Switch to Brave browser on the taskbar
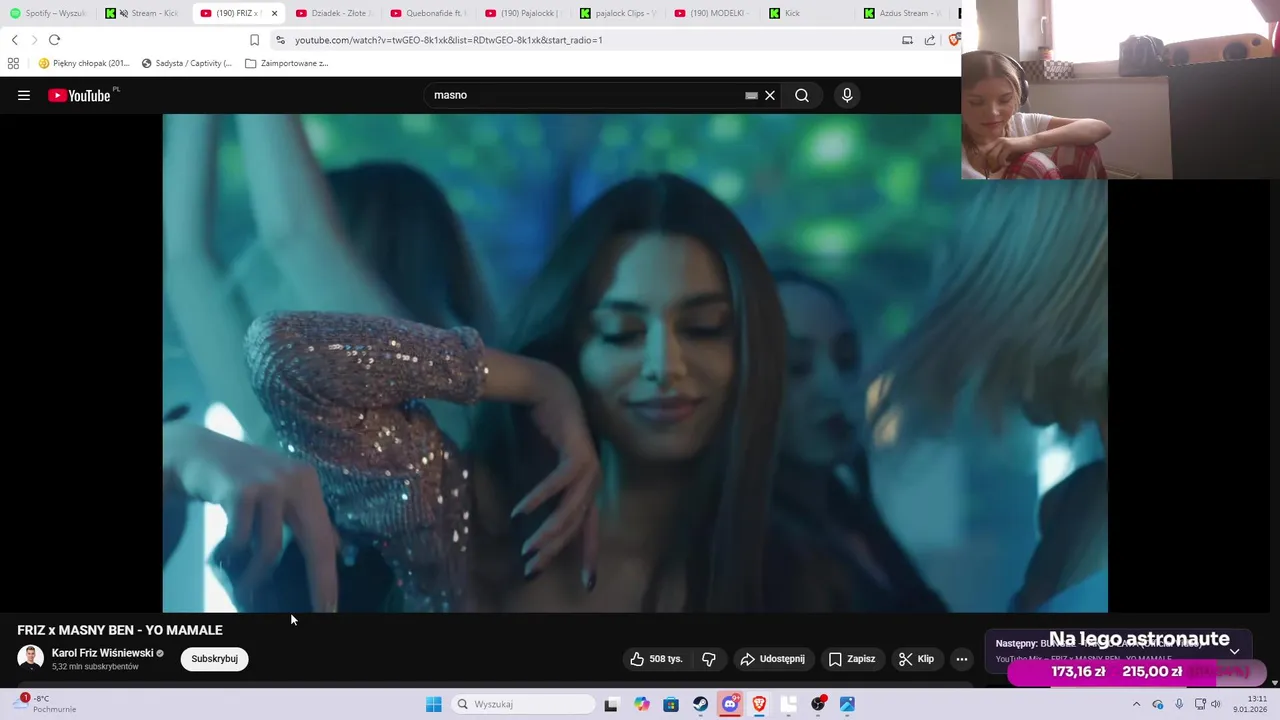This screenshot has height=720, width=1280. tap(759, 704)
